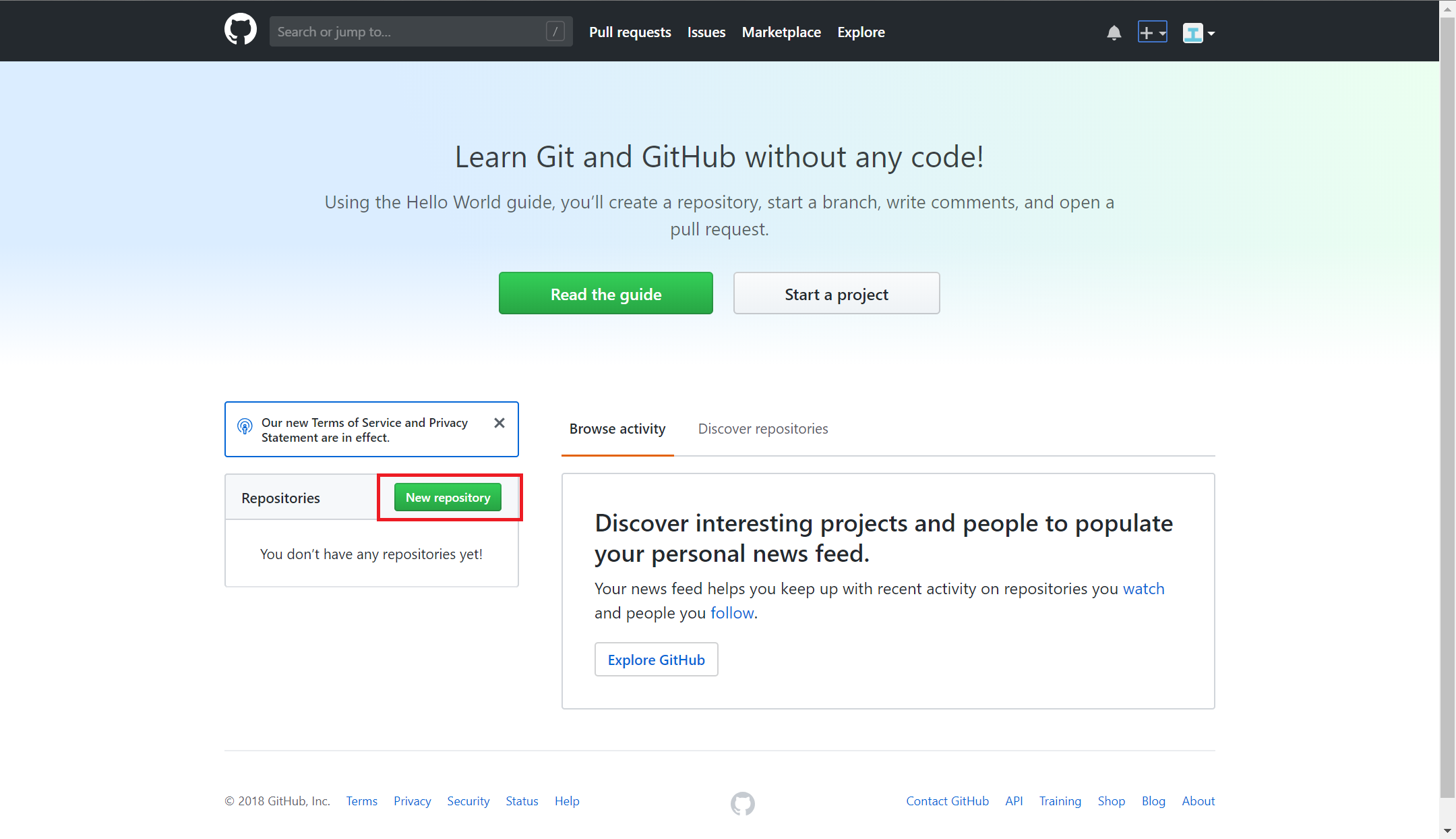The width and height of the screenshot is (1456, 839).
Task: Open the notifications bell icon
Action: [x=1114, y=32]
